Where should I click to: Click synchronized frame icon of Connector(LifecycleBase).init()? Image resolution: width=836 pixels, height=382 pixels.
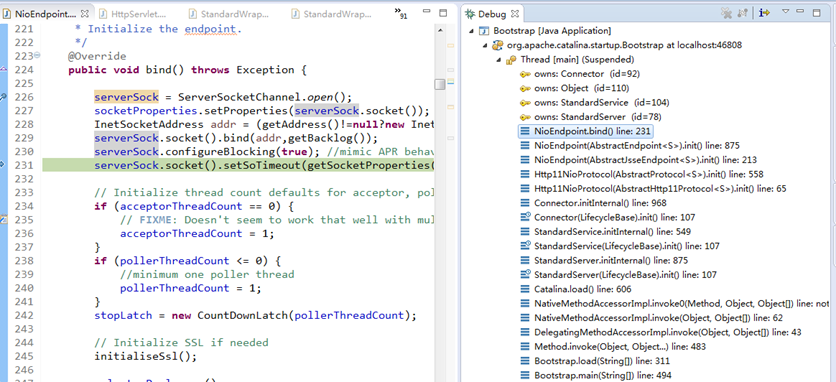(525, 217)
